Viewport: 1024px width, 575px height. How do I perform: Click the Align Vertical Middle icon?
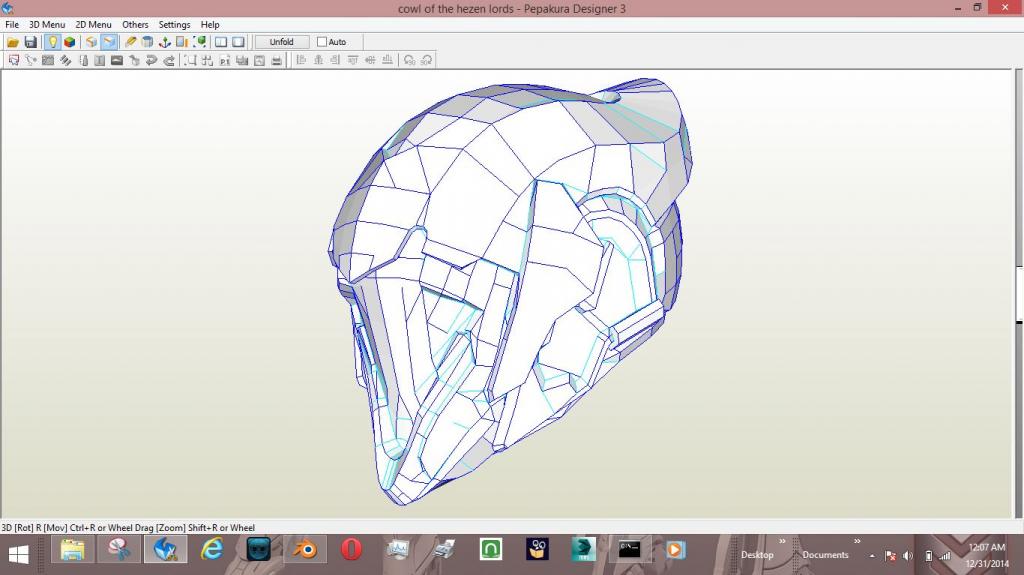370,60
